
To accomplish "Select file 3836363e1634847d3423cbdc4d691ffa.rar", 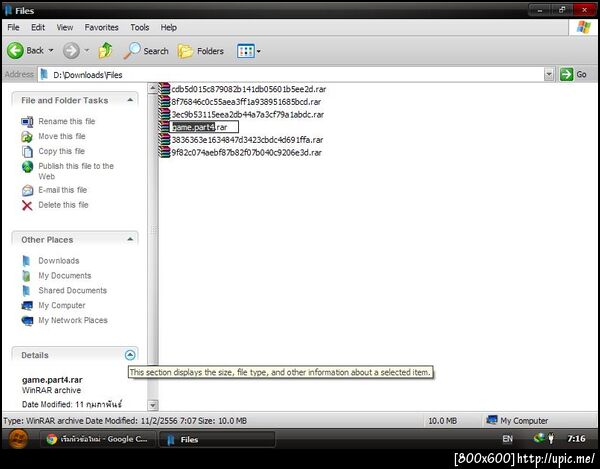I will 247,140.
